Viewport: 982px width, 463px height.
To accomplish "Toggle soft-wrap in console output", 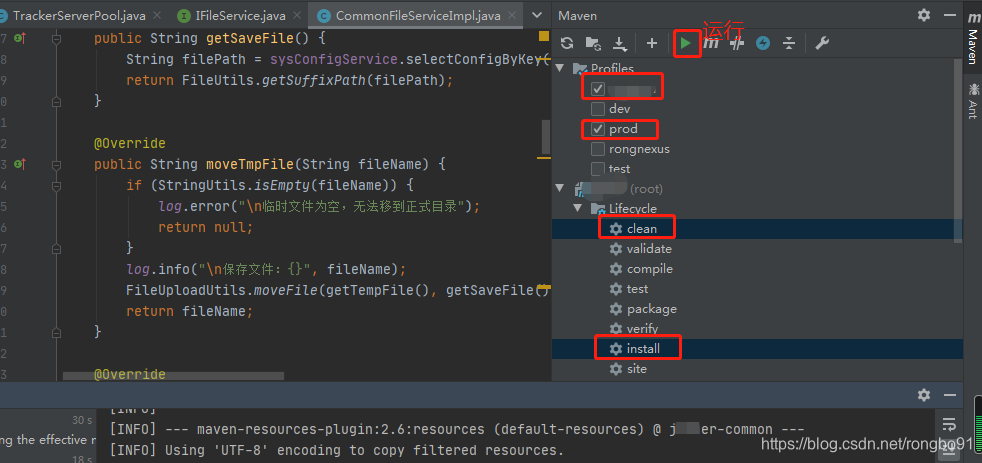I will 949,423.
